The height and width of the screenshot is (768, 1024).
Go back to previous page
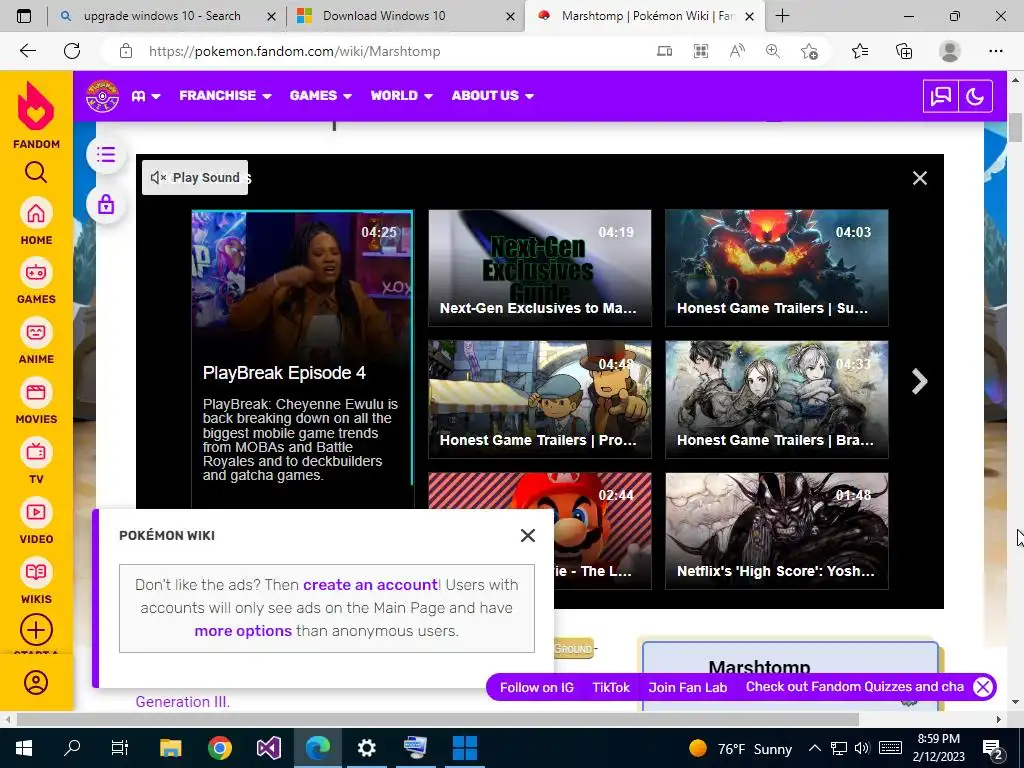point(27,51)
